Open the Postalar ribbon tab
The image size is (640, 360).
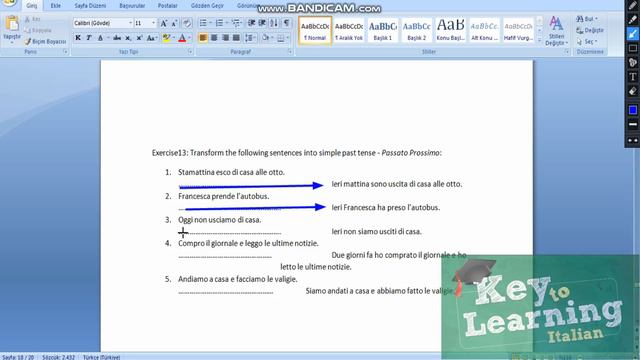click(168, 6)
